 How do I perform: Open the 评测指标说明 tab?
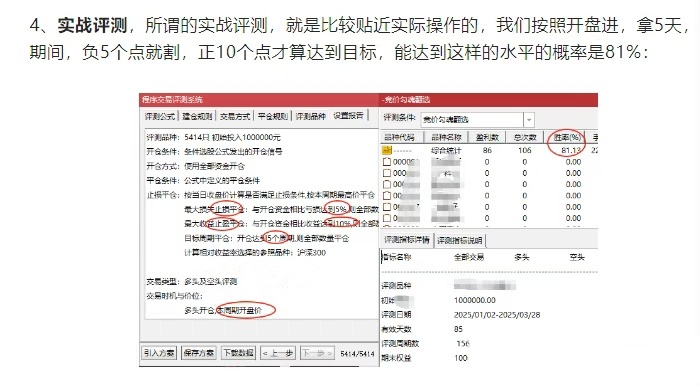(459, 241)
